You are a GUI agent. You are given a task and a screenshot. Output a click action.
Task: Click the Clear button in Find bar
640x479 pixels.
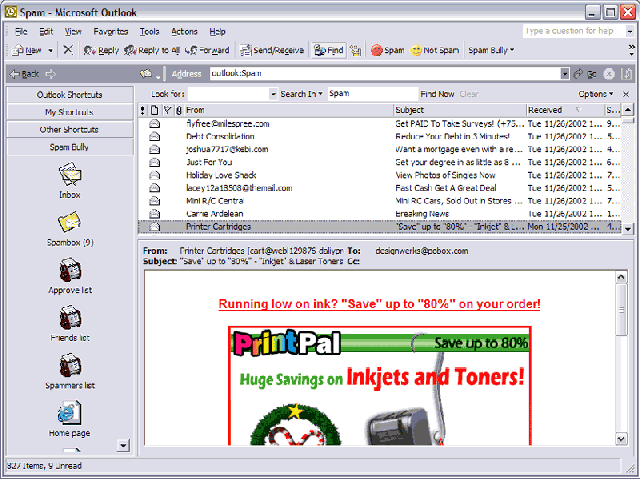click(x=469, y=94)
